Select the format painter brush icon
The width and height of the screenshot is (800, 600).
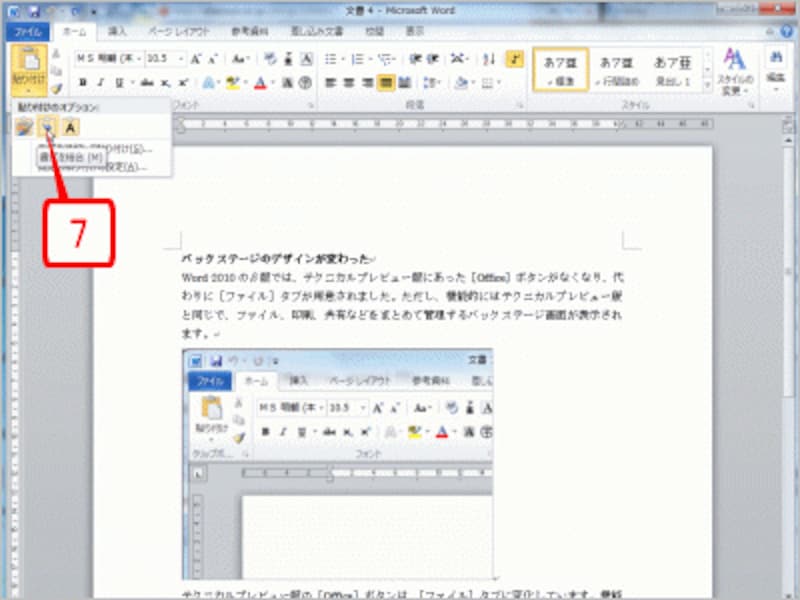click(56, 87)
